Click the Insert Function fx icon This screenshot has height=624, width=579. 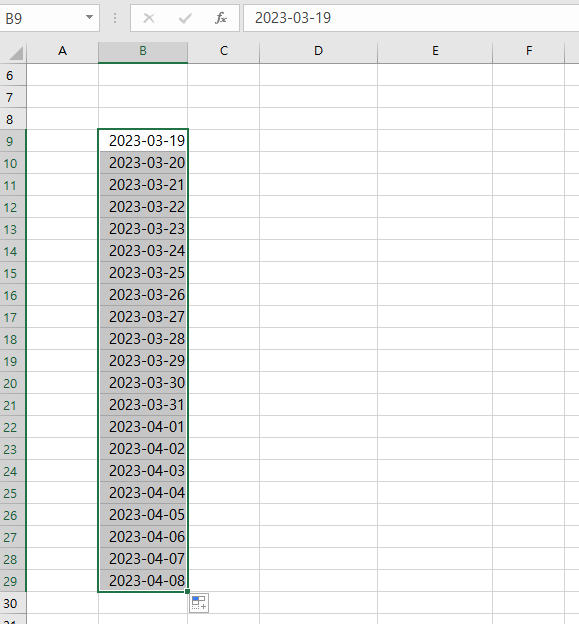[x=221, y=18]
